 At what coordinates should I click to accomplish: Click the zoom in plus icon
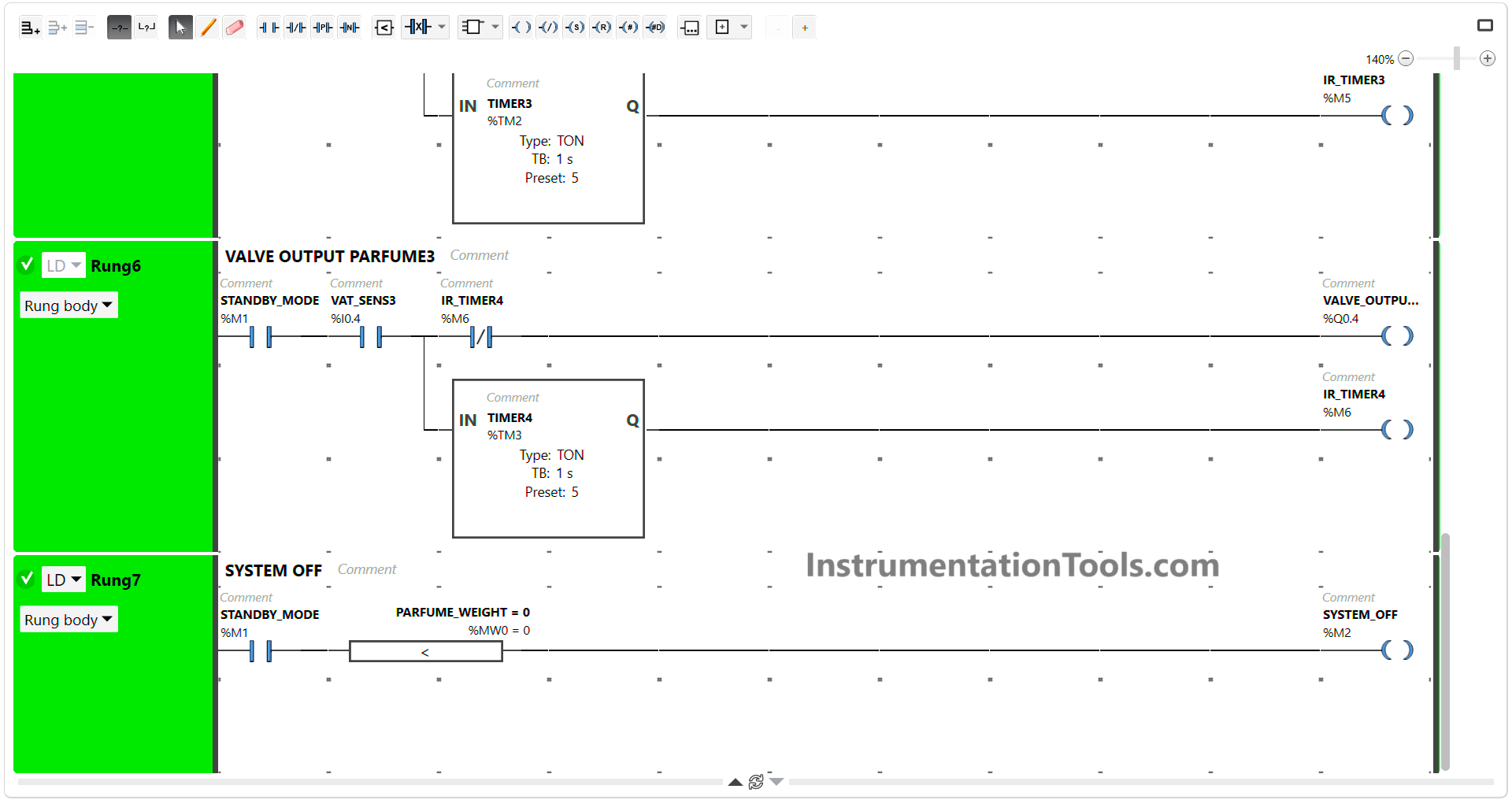pos(1488,58)
